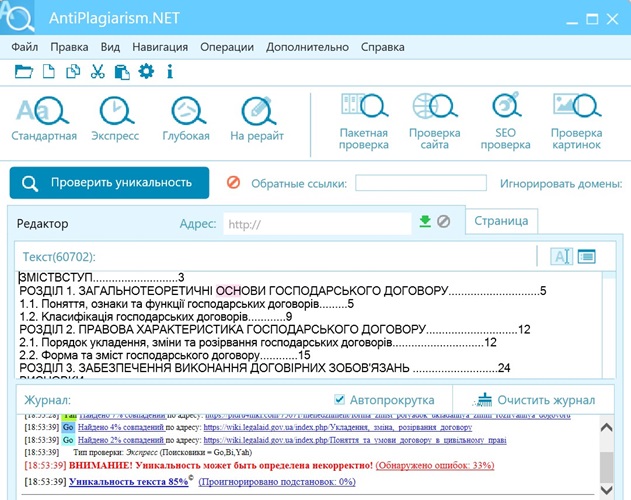The image size is (631, 500).
Task: Click the ВНИМАНИЕ! Уникальность warning text
Action: click(x=221, y=465)
